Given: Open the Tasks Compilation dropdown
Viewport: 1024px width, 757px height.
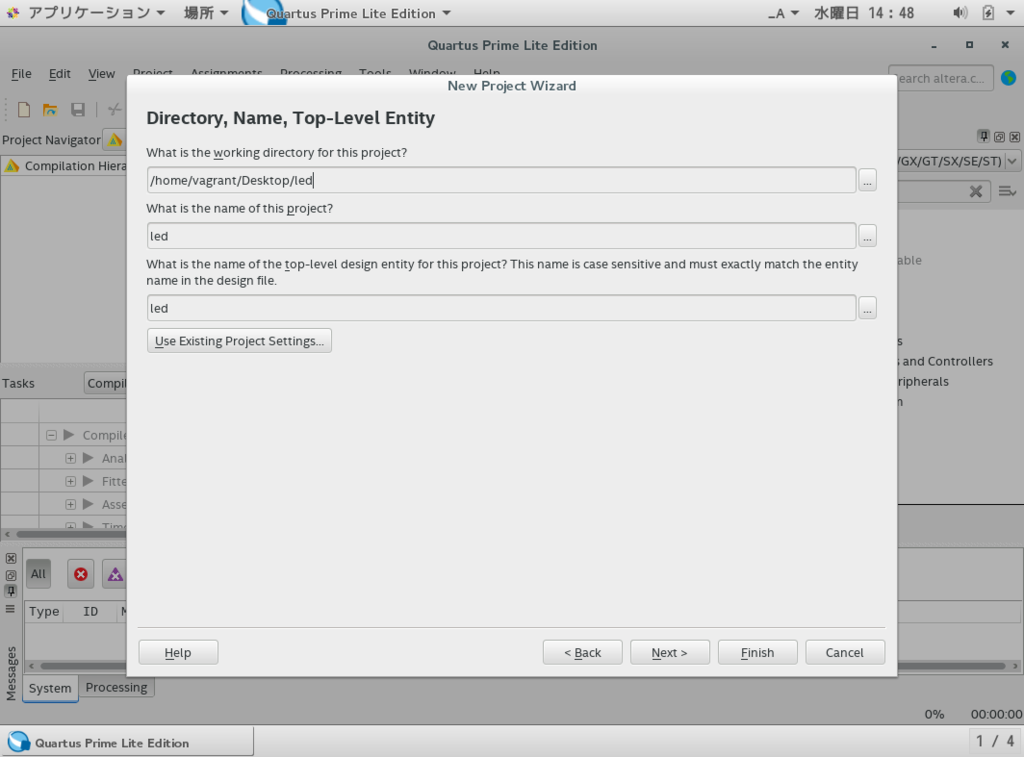Looking at the screenshot, I should tap(106, 383).
